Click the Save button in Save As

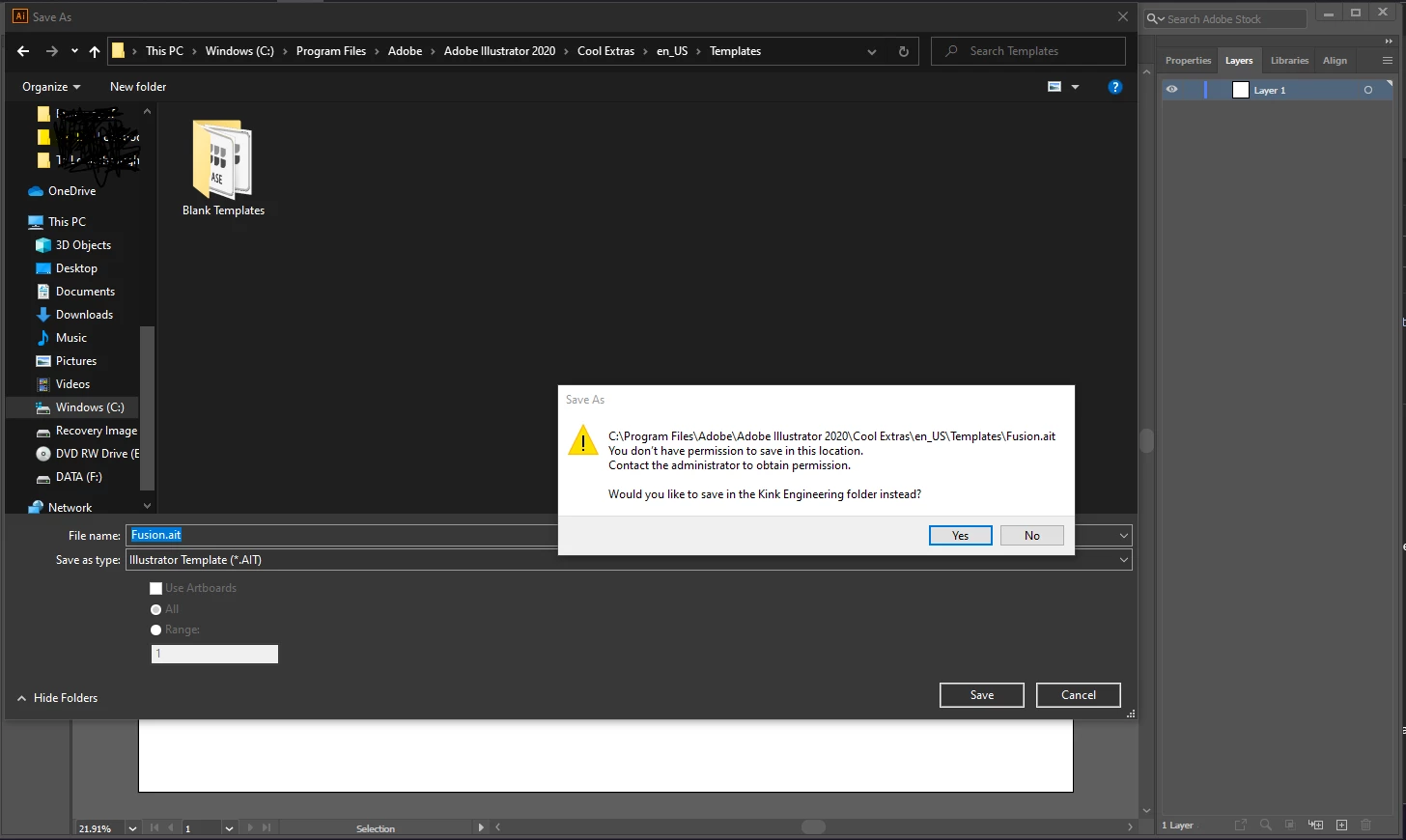(x=981, y=695)
